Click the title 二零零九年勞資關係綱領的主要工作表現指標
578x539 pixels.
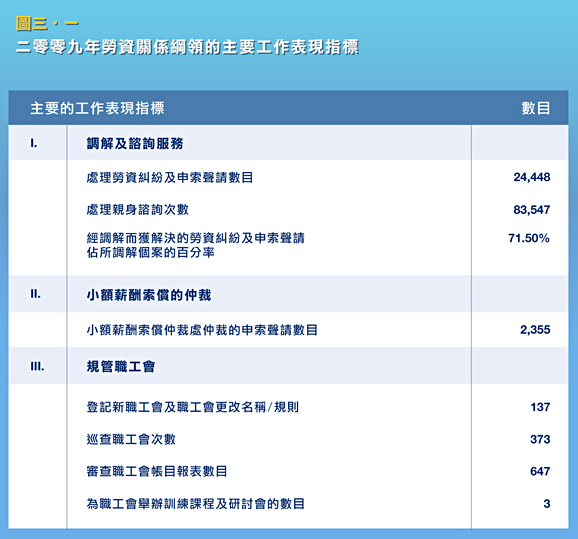187,47
